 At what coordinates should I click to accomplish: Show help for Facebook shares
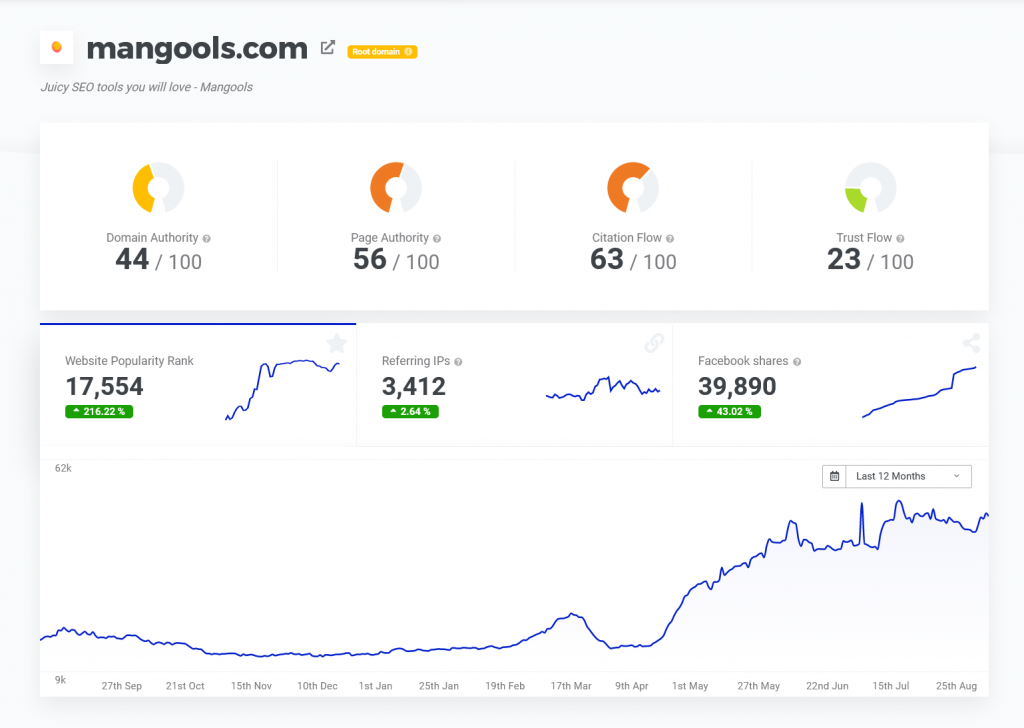(x=797, y=362)
